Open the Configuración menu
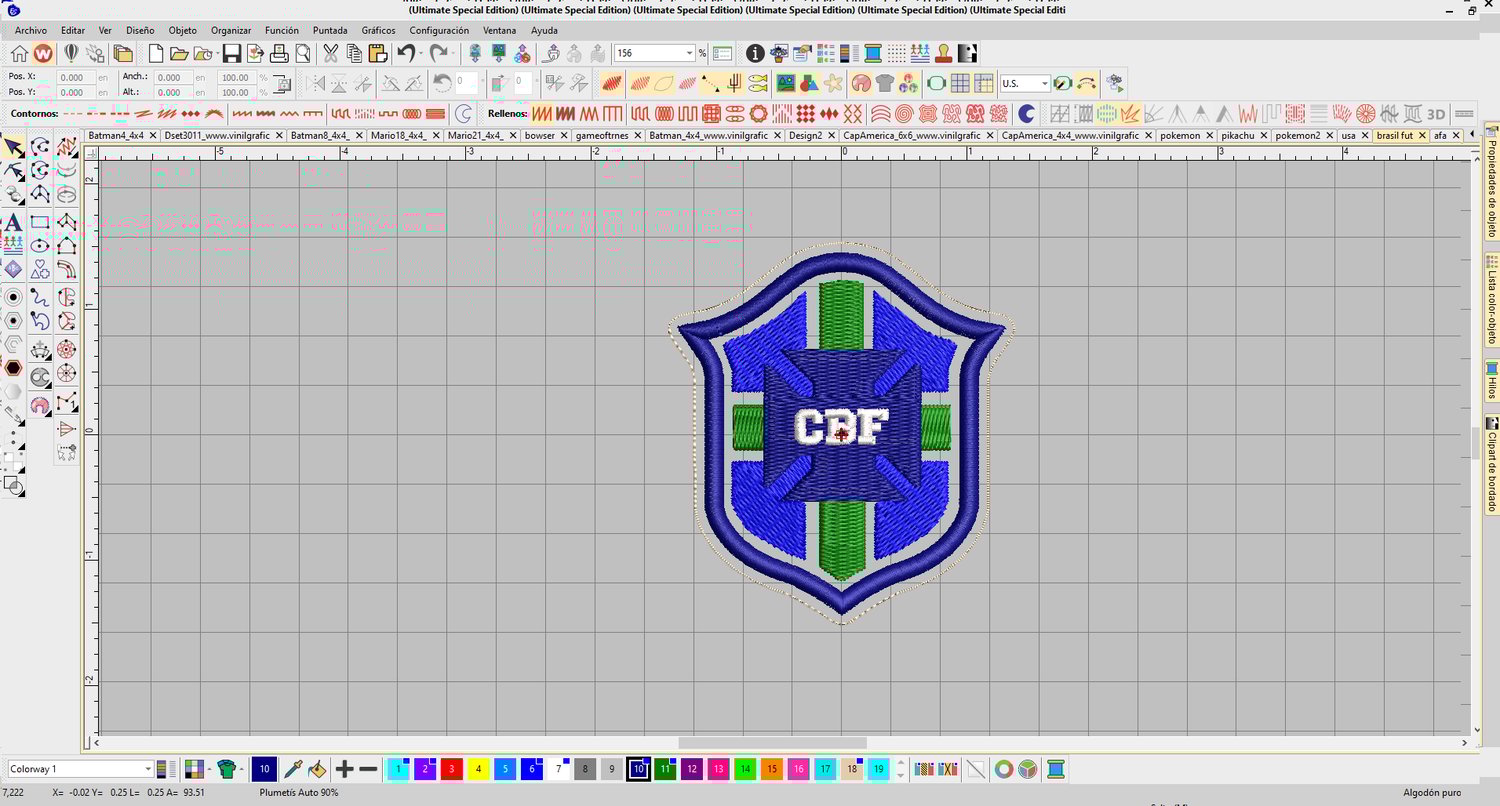Viewport: 1500px width, 806px height. 439,31
